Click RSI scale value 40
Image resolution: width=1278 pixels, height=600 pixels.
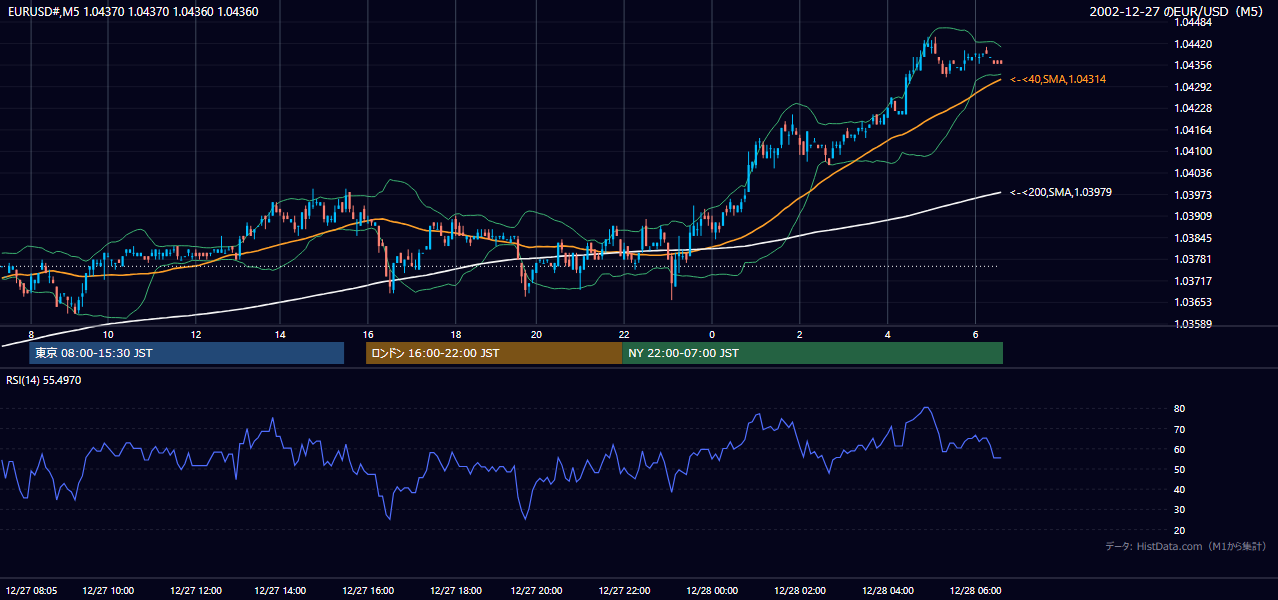(x=1180, y=489)
